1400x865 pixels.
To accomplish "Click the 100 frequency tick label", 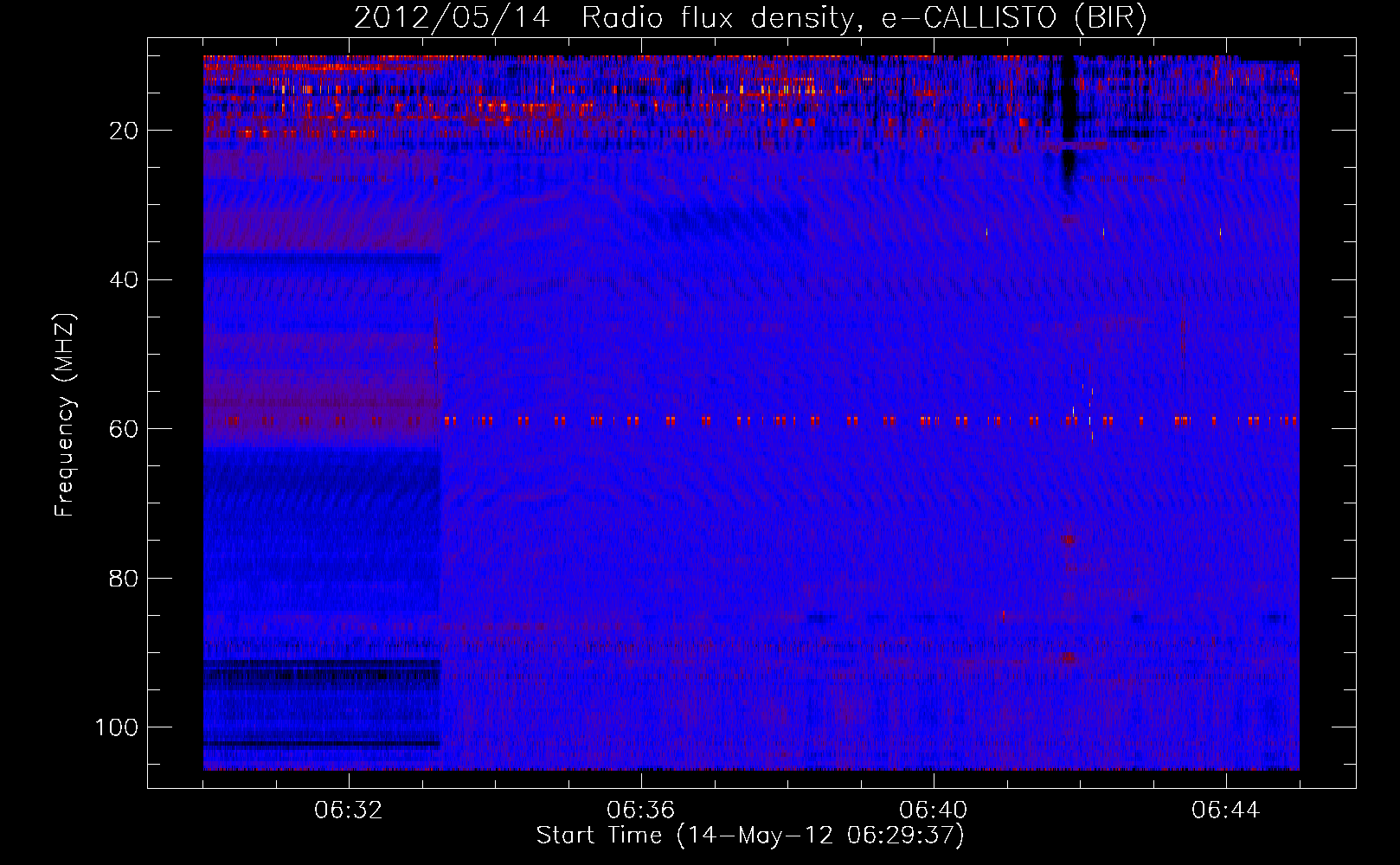I will (x=117, y=727).
